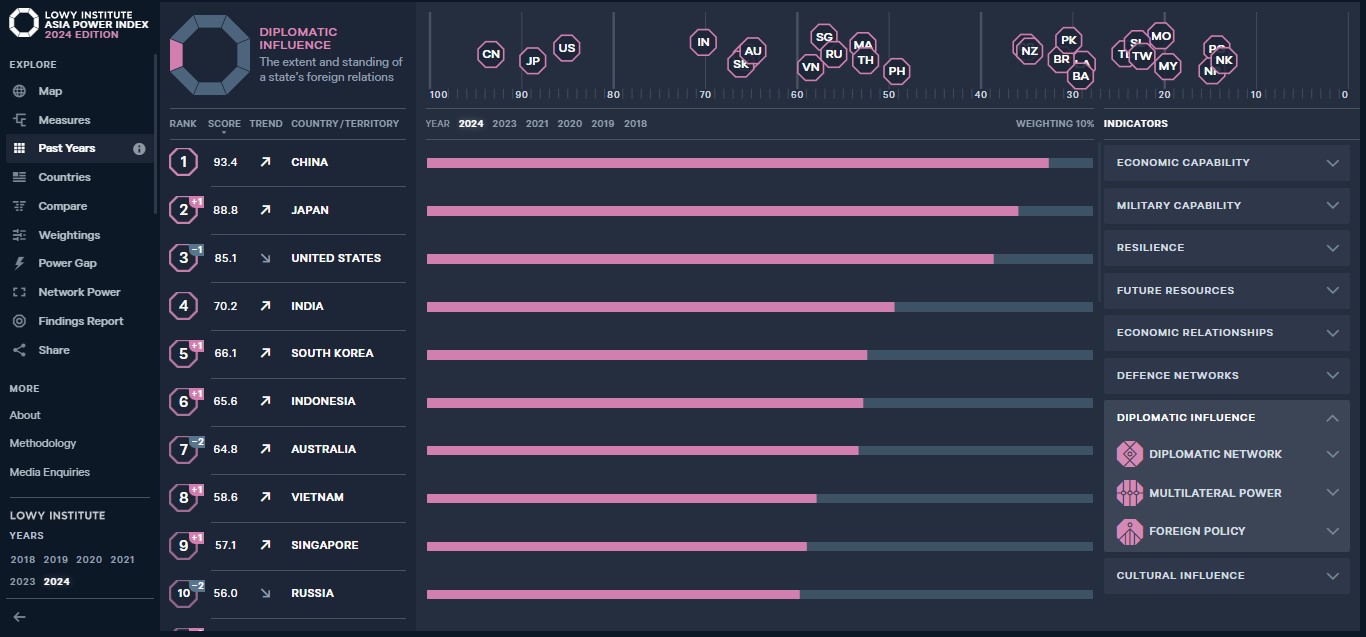
Task: Collapse the Diplomatic Influence indicator
Action: (1226, 418)
